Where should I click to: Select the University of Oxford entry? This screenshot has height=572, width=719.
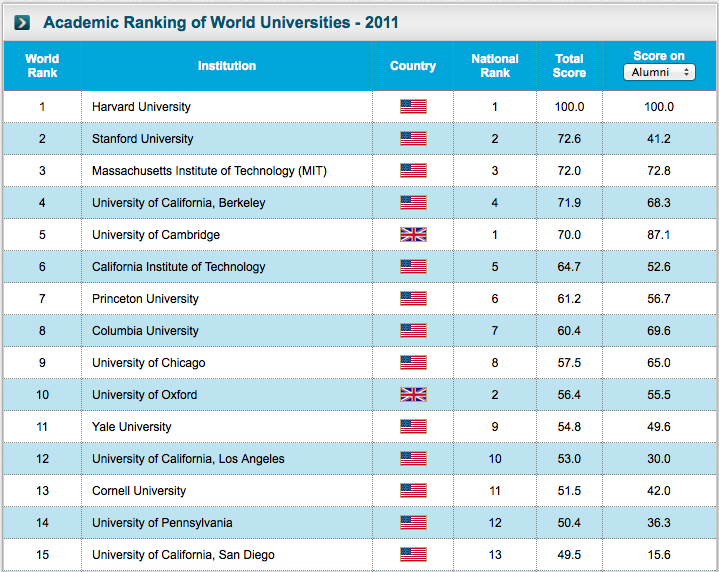coord(144,394)
